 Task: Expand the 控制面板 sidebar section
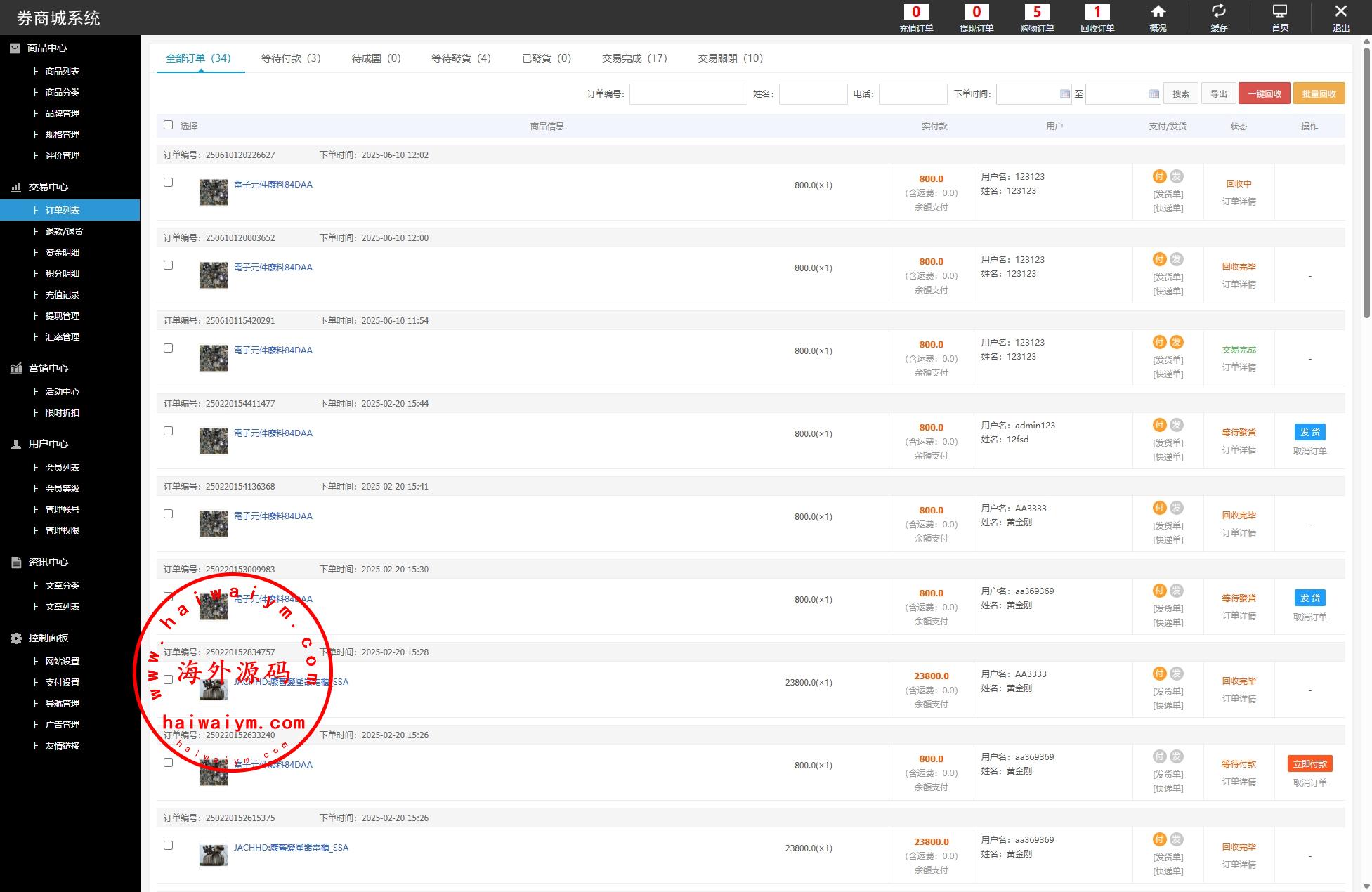48,638
